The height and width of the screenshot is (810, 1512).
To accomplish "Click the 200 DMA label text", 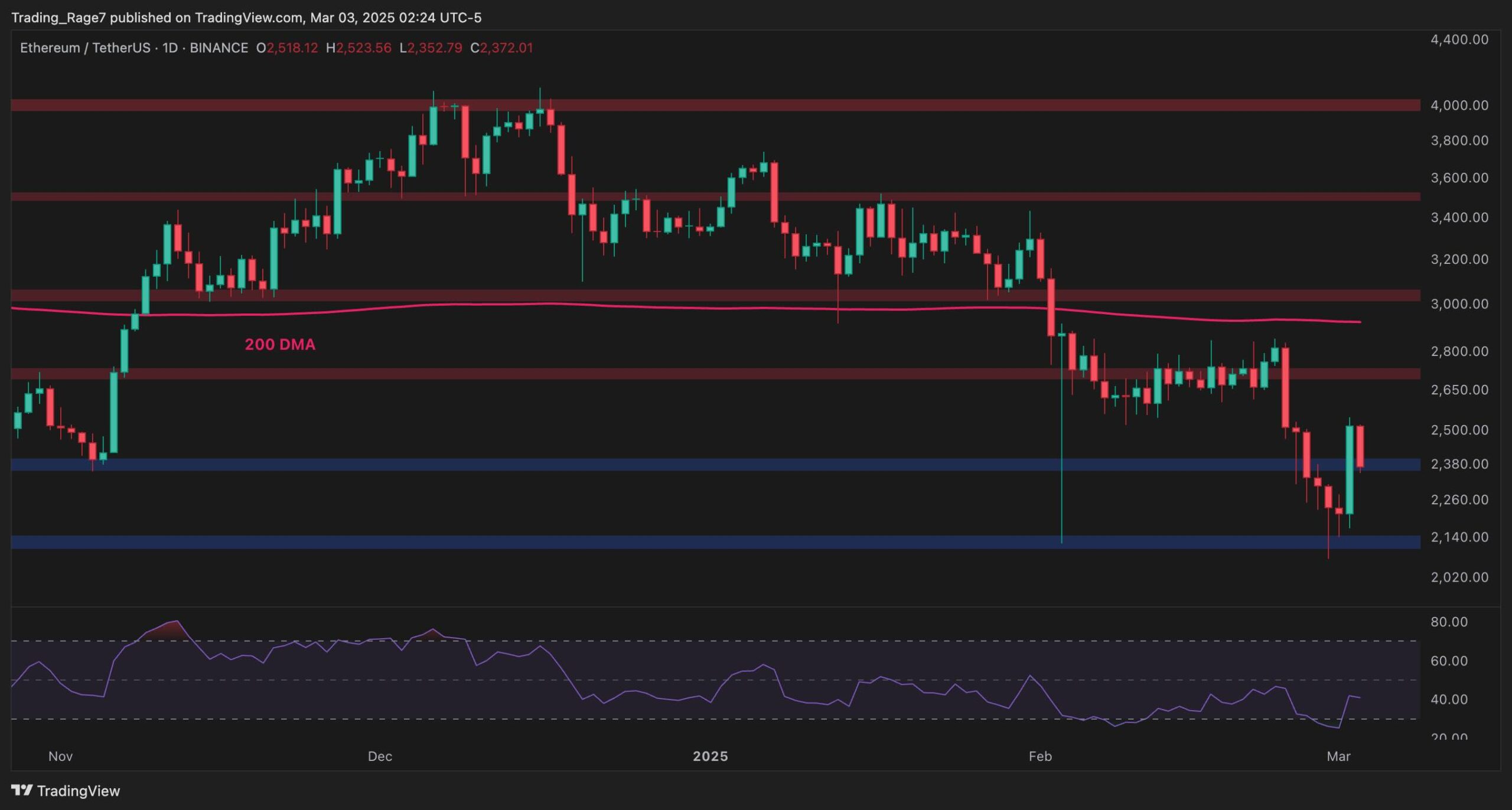I will tap(280, 344).
